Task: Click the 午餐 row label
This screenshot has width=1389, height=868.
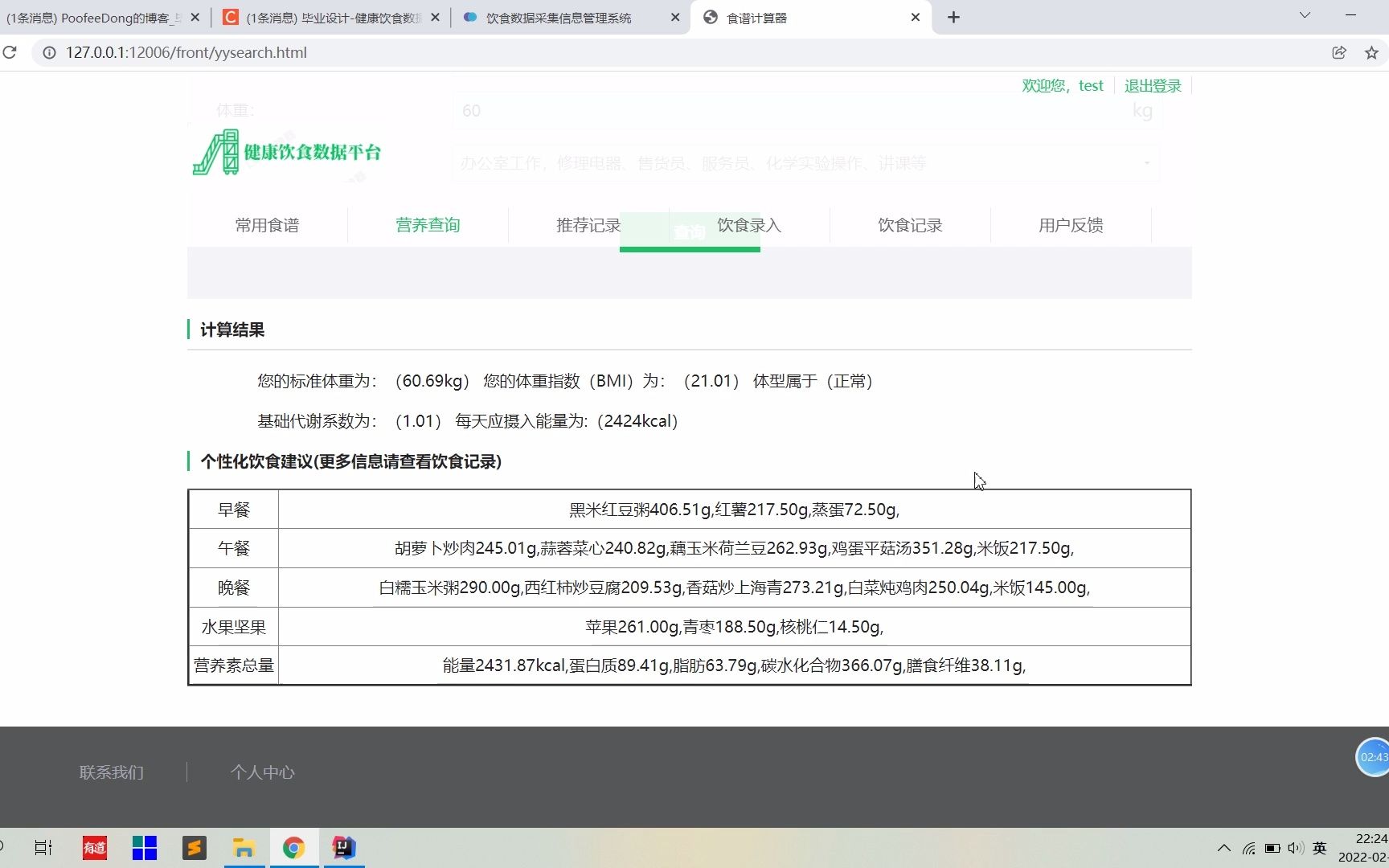Action: (x=234, y=548)
